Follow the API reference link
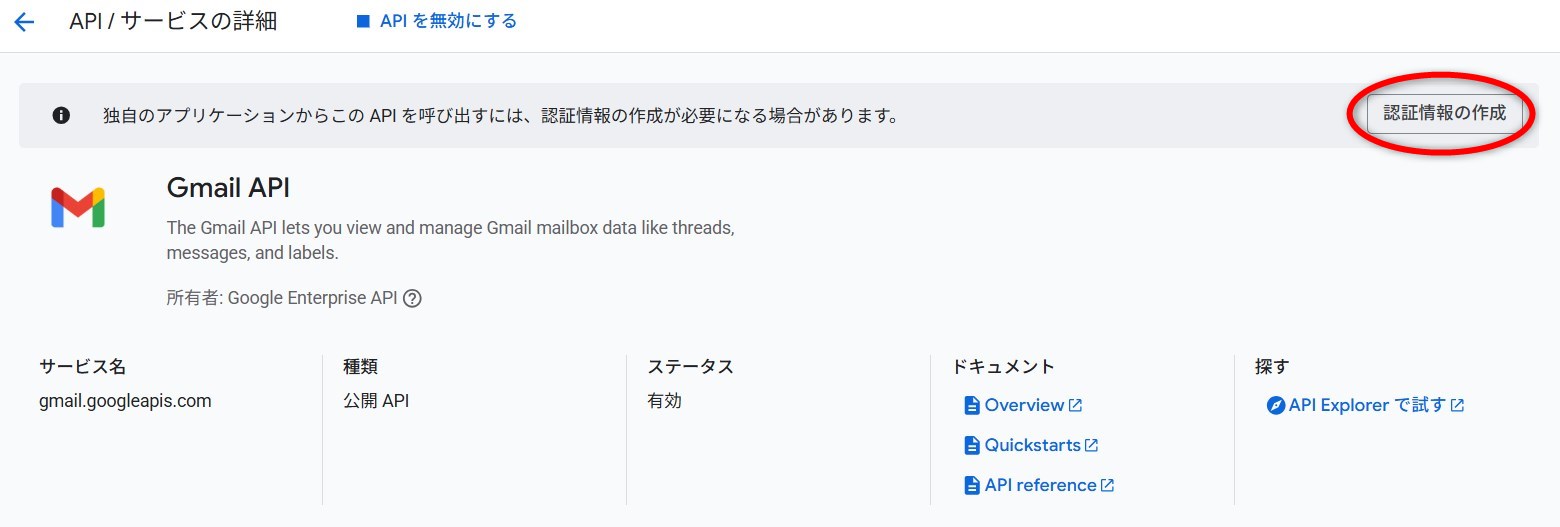 click(x=1040, y=485)
